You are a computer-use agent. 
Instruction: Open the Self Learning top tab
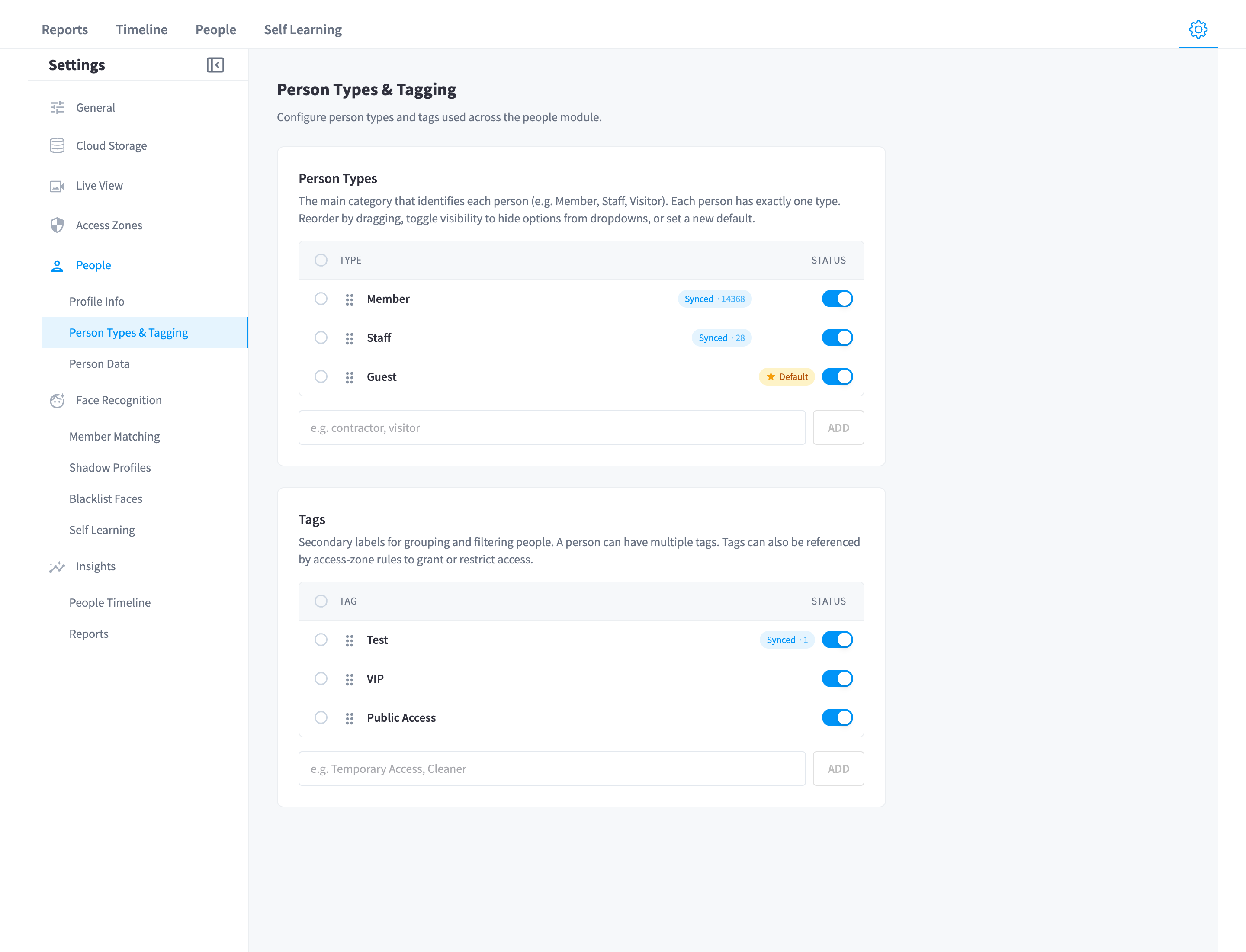(x=302, y=29)
